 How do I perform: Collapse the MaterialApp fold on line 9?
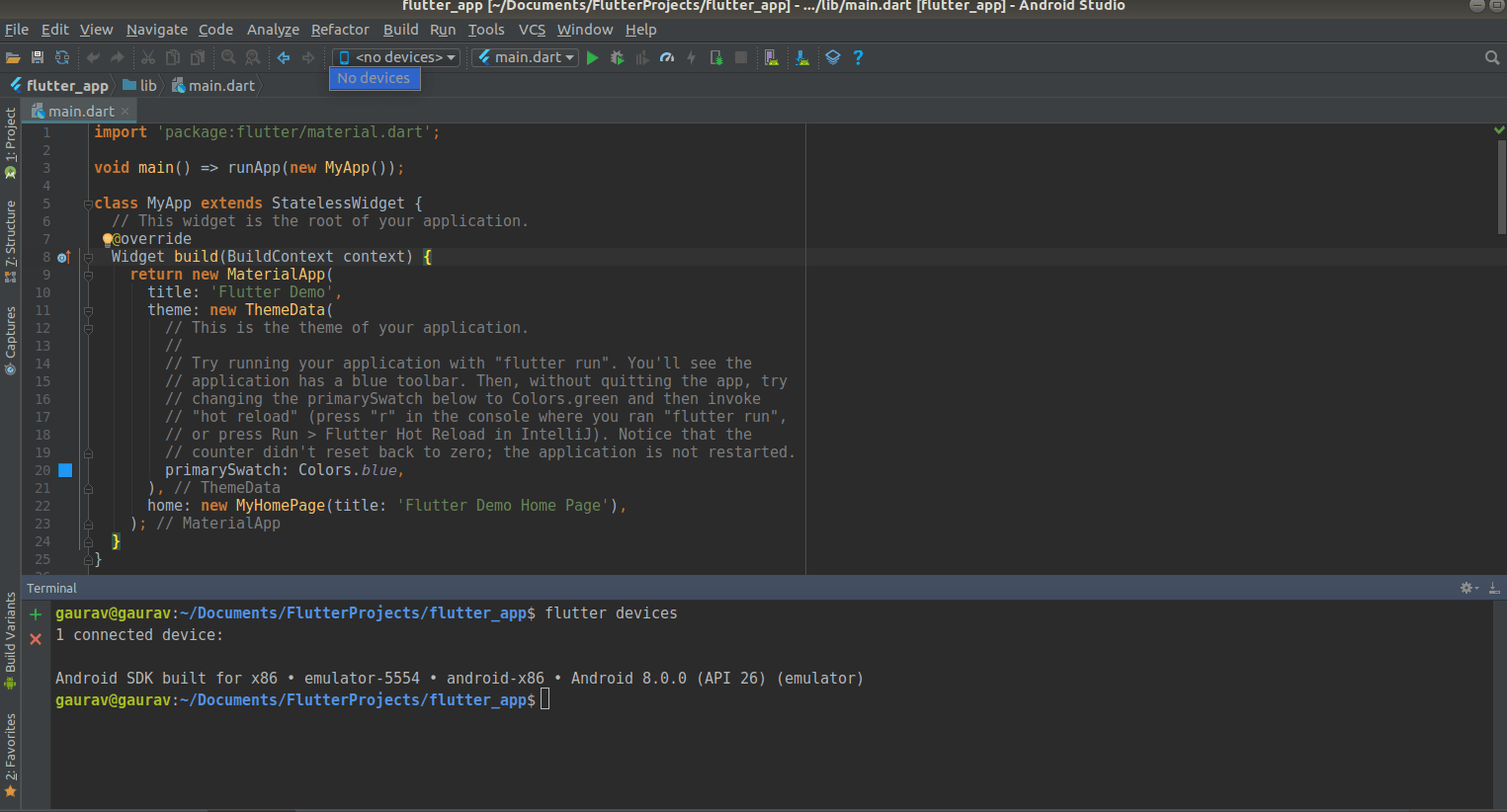coord(88,275)
